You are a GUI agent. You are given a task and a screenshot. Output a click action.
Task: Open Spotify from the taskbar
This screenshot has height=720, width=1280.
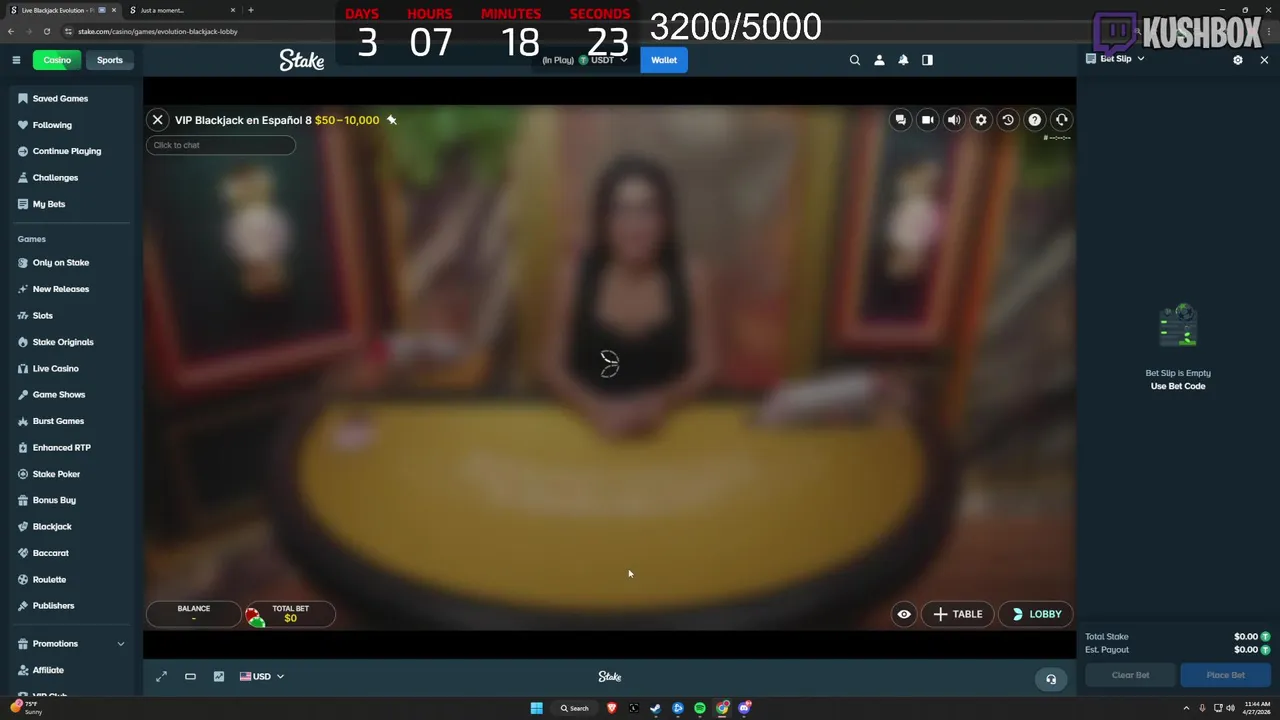(x=700, y=708)
